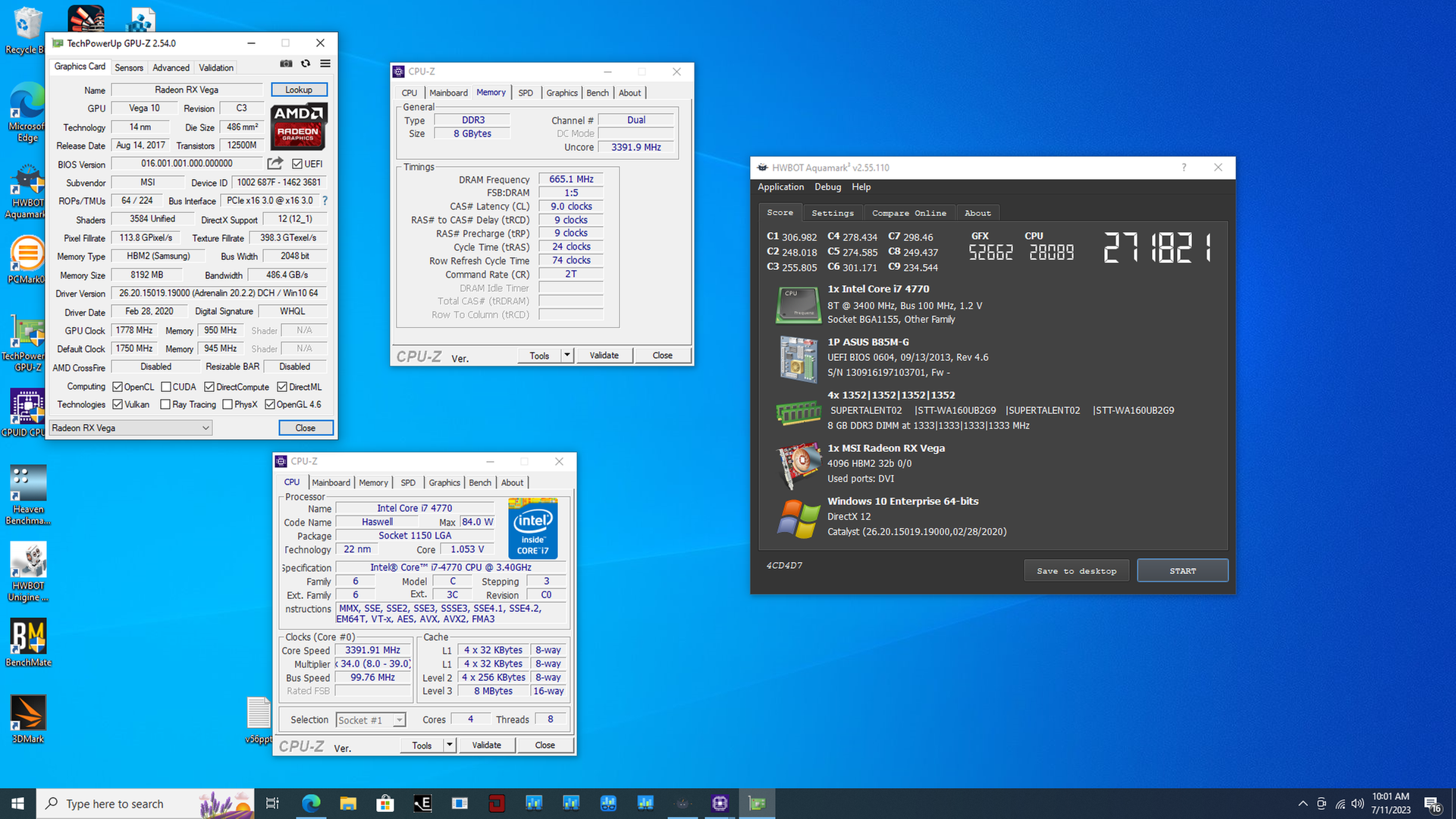Viewport: 1456px width, 819px height.
Task: Open the Compare Online tab in Aquamark
Action: 908,213
